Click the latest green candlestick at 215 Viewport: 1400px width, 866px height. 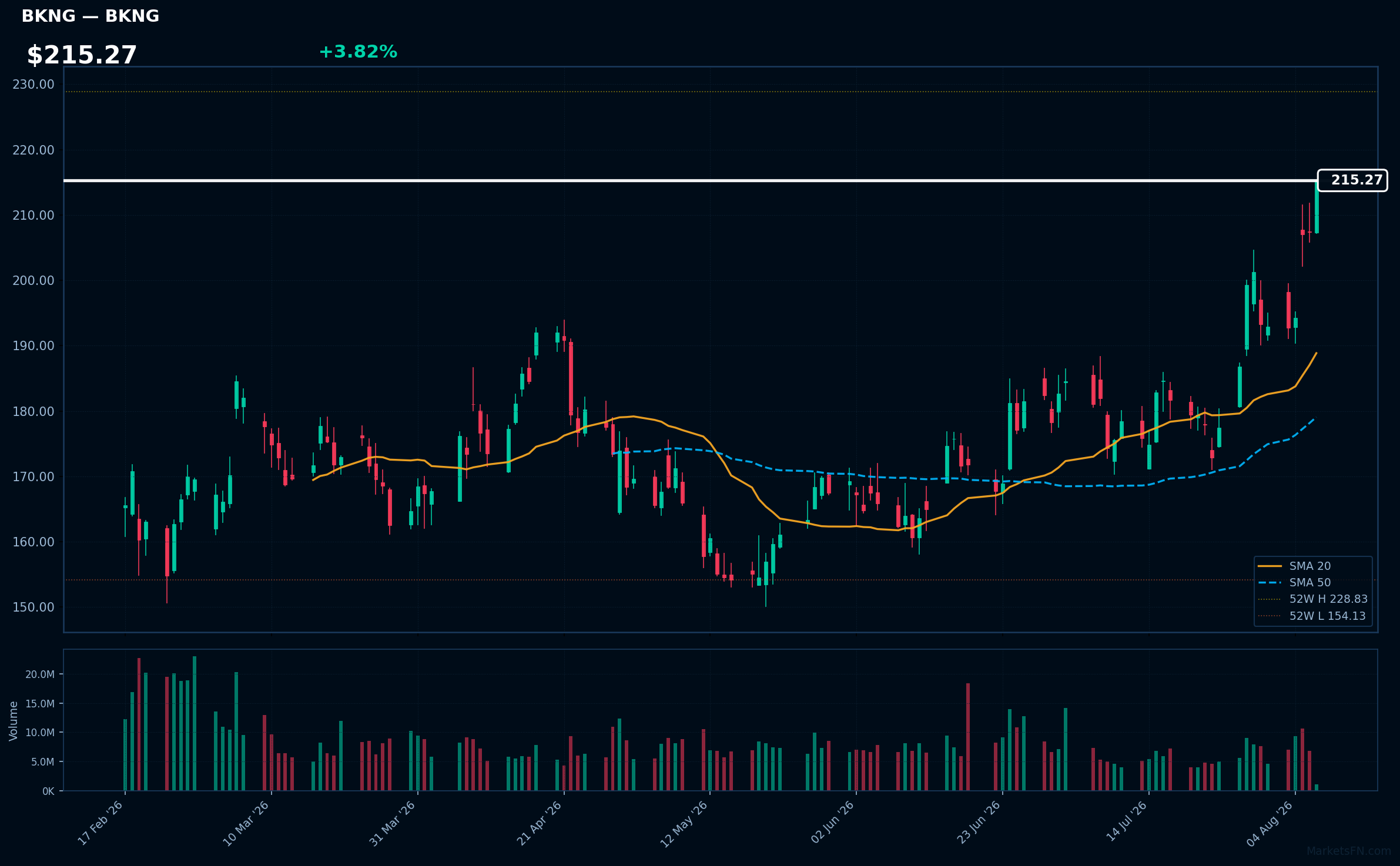(x=1317, y=207)
